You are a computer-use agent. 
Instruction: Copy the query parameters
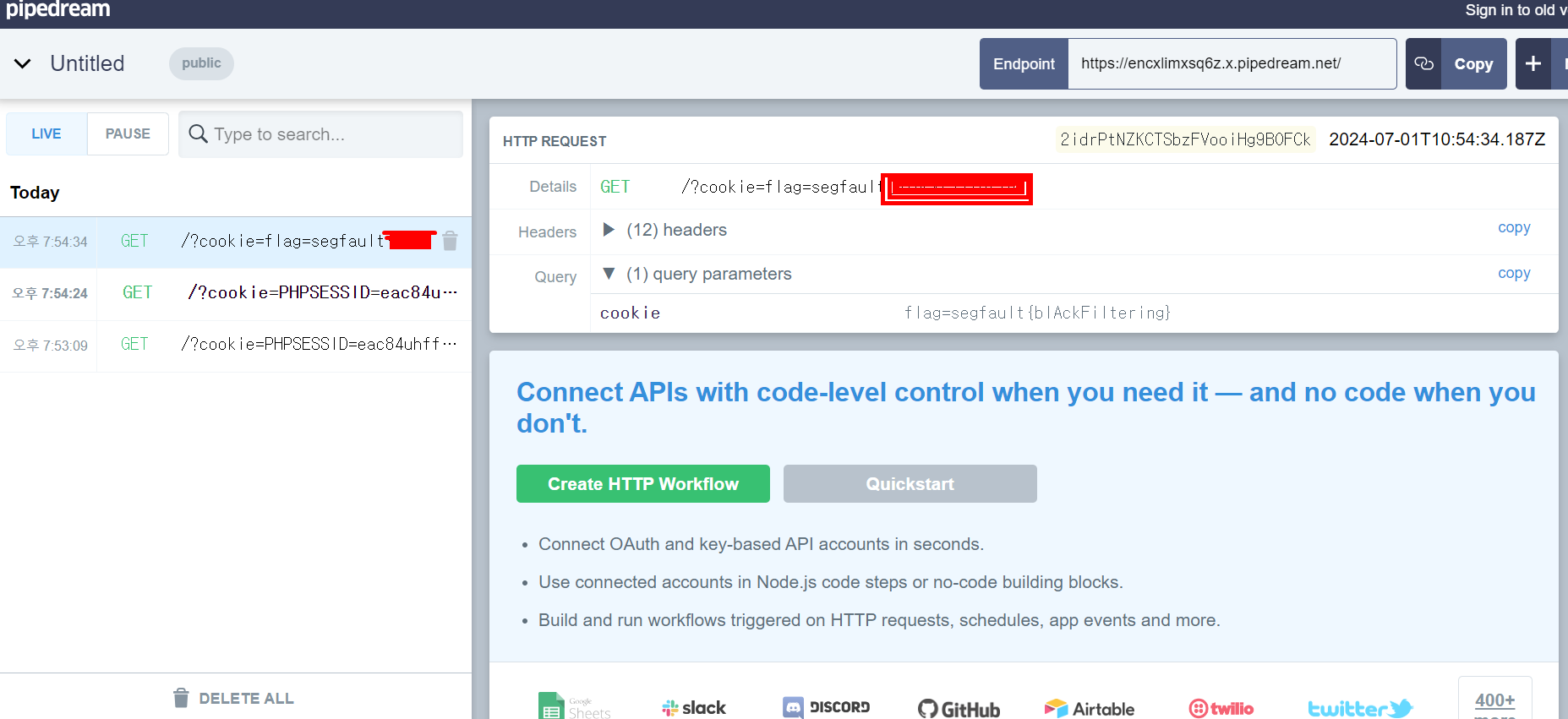click(1514, 273)
